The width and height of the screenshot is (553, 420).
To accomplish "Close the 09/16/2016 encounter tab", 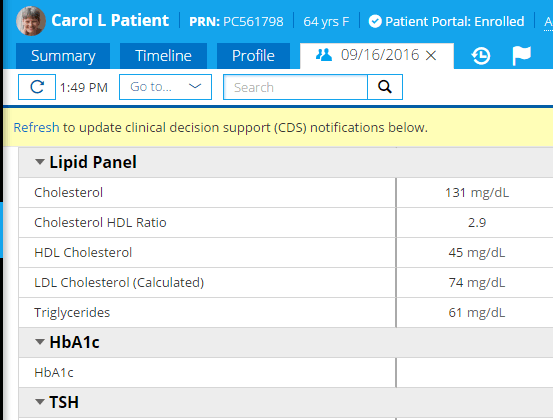I will (431, 55).
